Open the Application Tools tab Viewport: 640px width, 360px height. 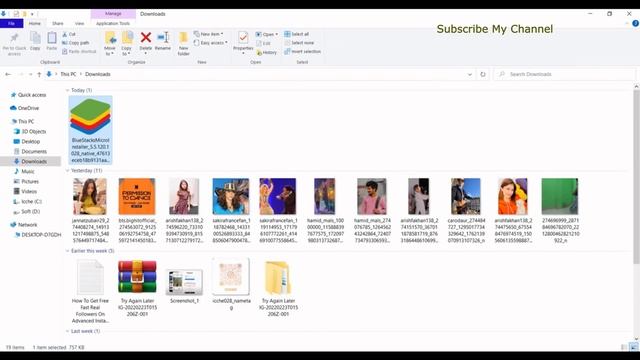click(x=113, y=24)
